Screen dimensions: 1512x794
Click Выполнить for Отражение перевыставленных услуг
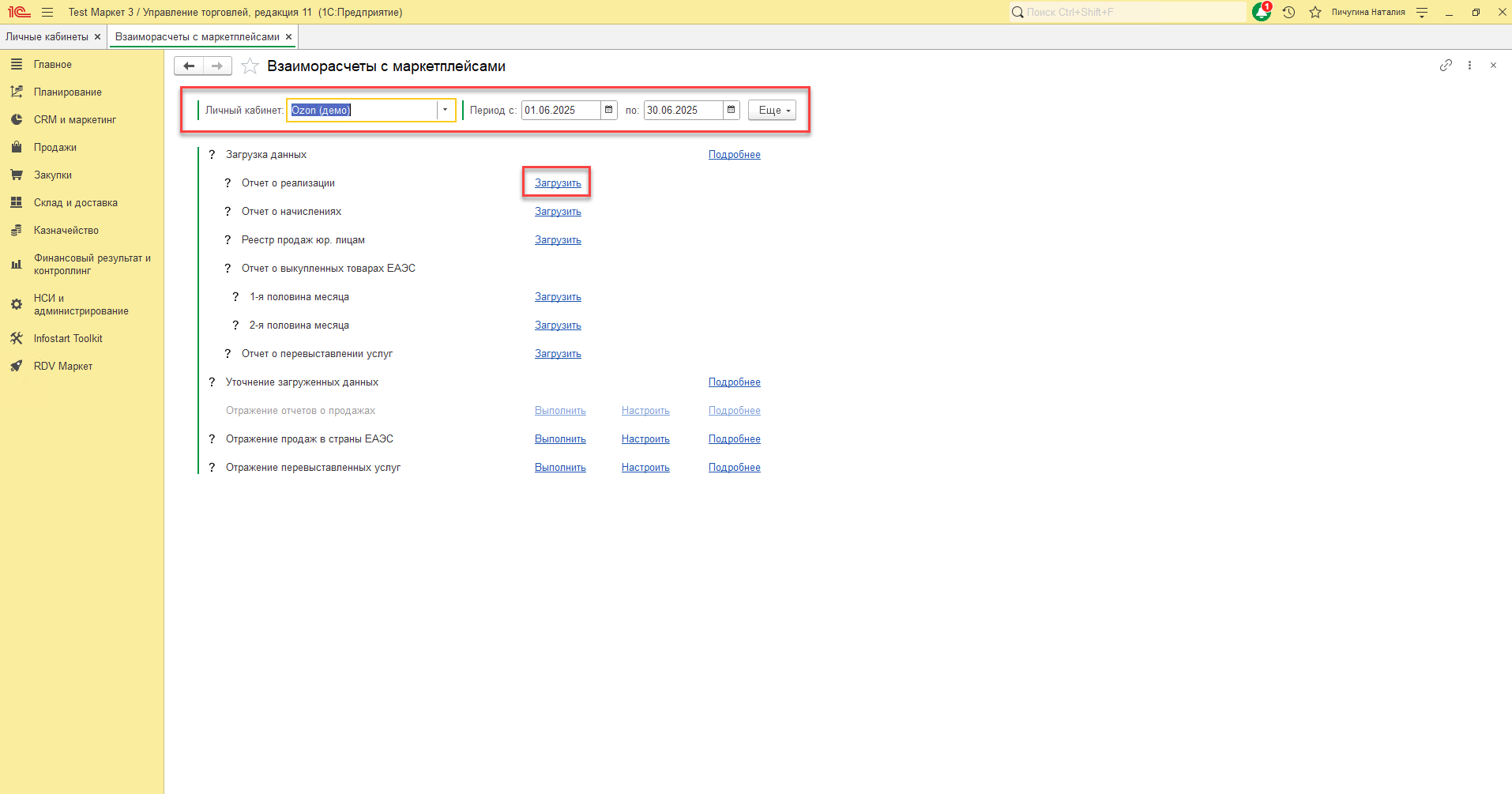coord(560,468)
